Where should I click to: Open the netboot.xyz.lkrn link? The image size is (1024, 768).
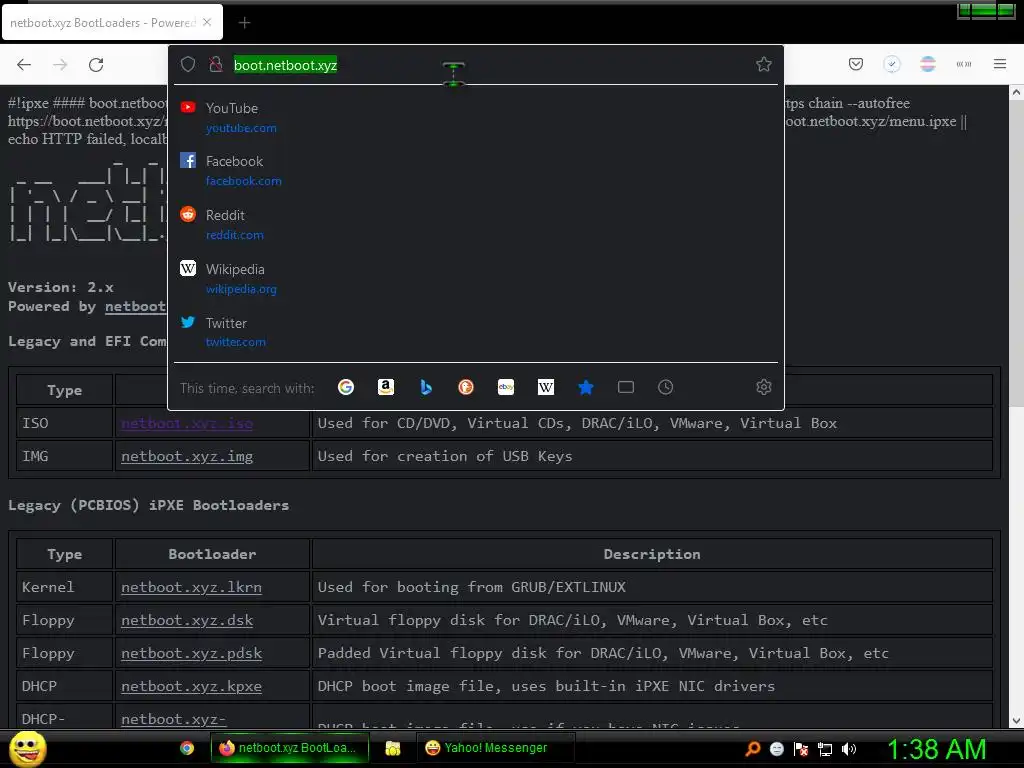[191, 586]
